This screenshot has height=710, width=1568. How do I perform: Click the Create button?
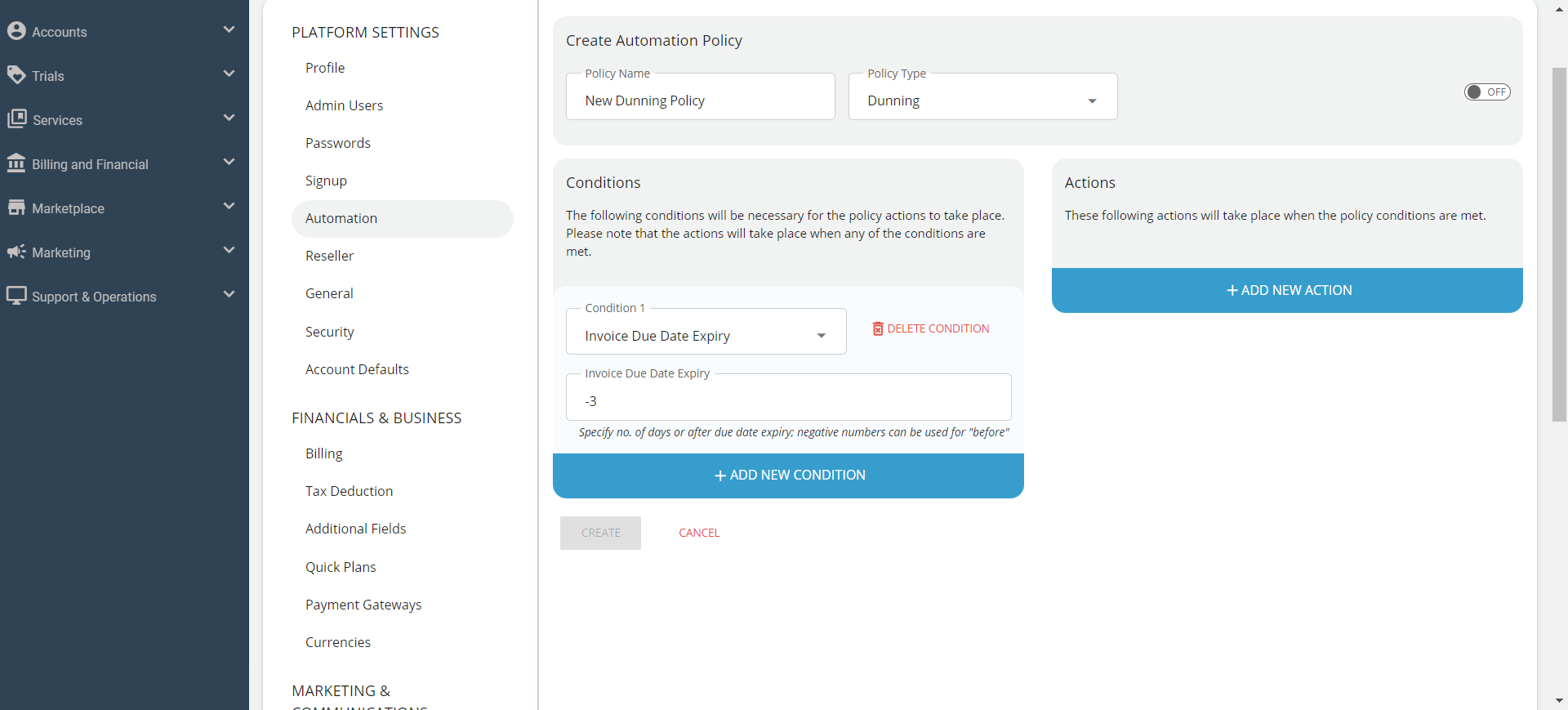coord(600,533)
